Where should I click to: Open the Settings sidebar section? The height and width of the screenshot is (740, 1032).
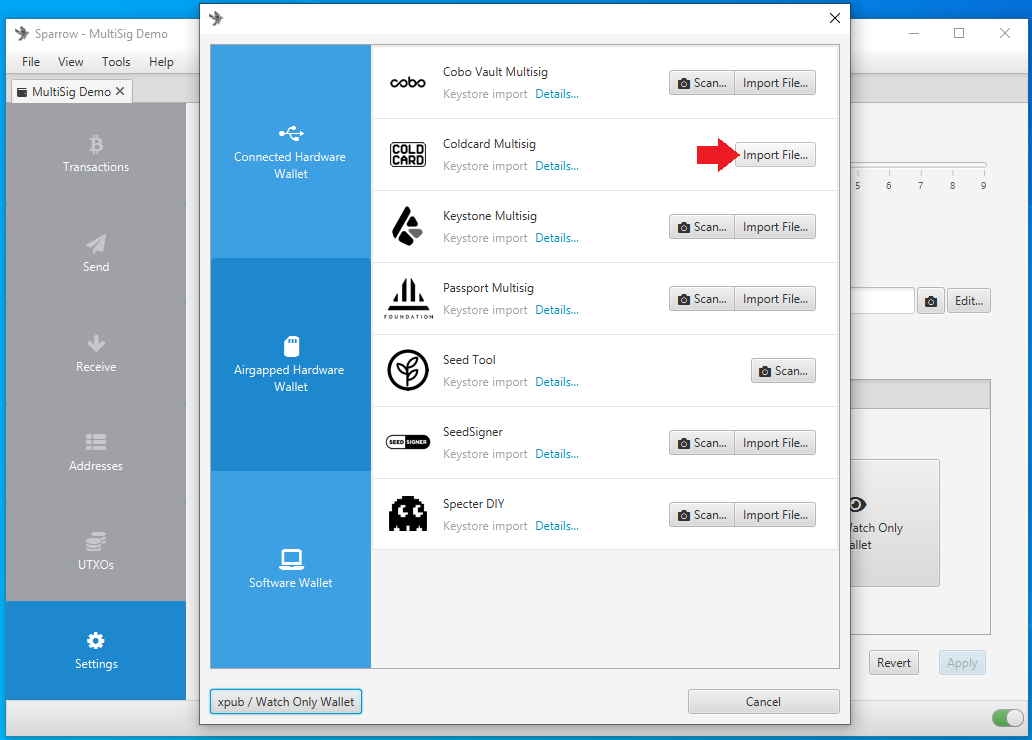(x=96, y=650)
